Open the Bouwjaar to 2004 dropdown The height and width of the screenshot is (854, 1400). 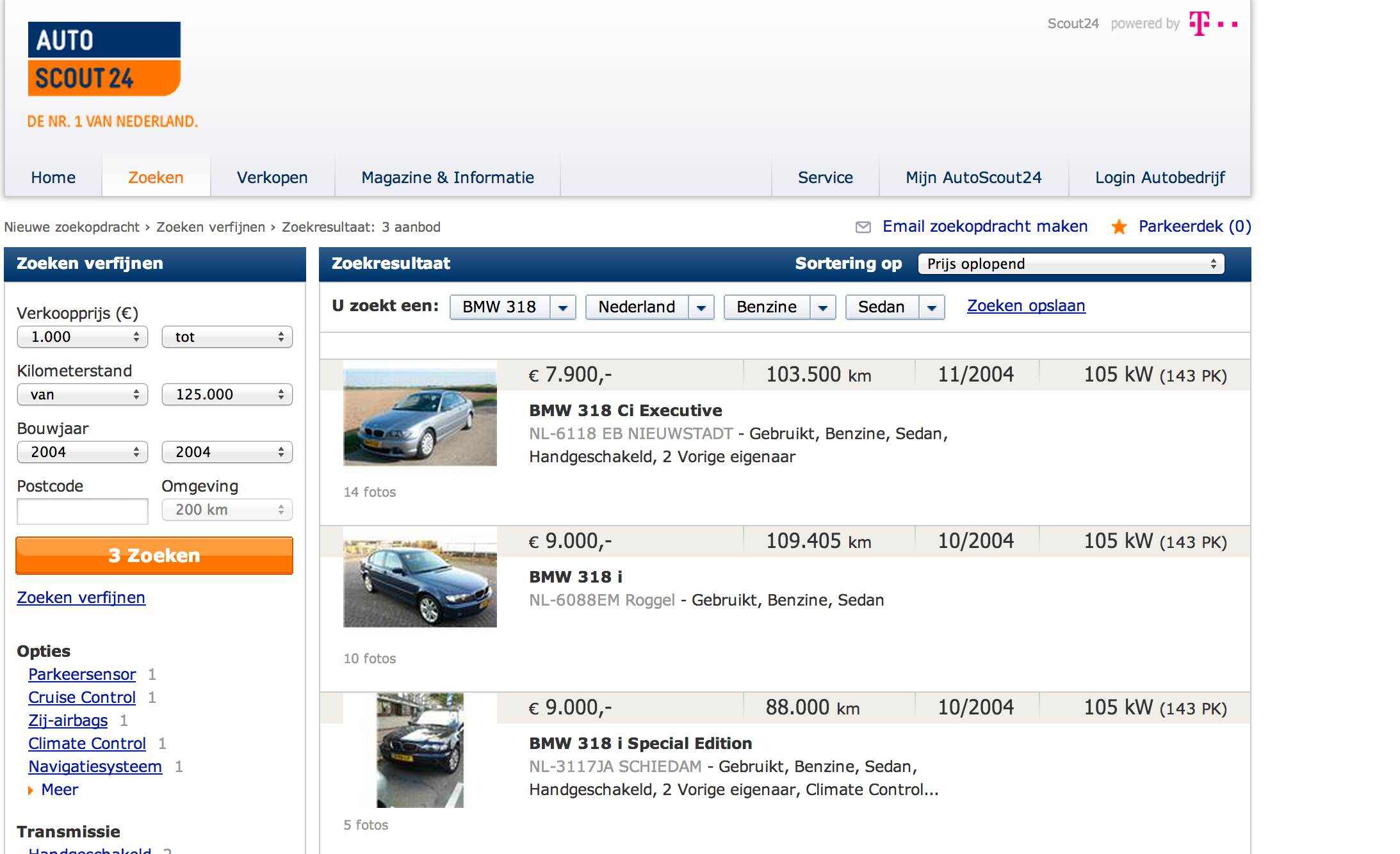tap(227, 452)
